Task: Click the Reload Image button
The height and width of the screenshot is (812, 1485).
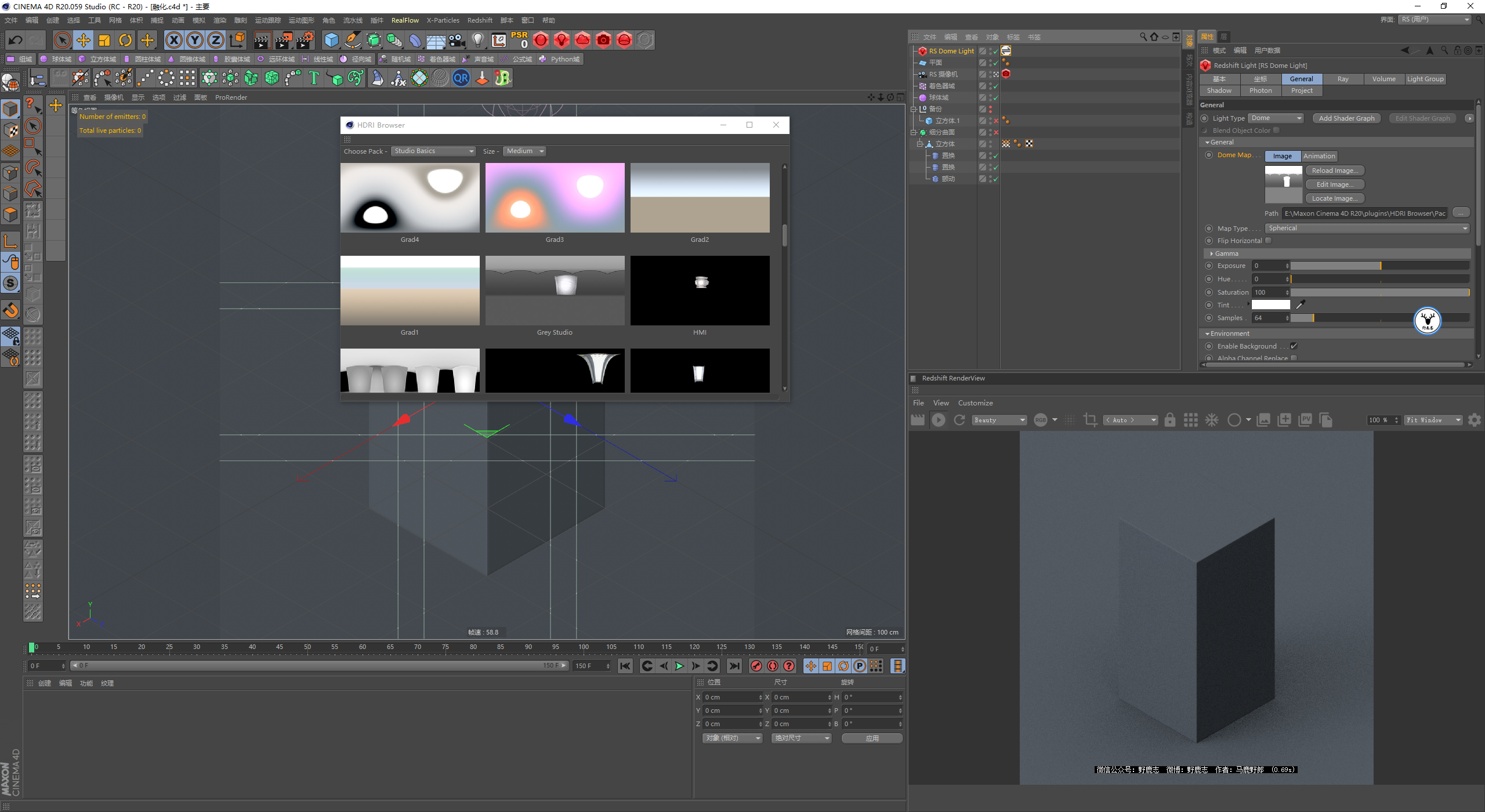Action: 1334,171
